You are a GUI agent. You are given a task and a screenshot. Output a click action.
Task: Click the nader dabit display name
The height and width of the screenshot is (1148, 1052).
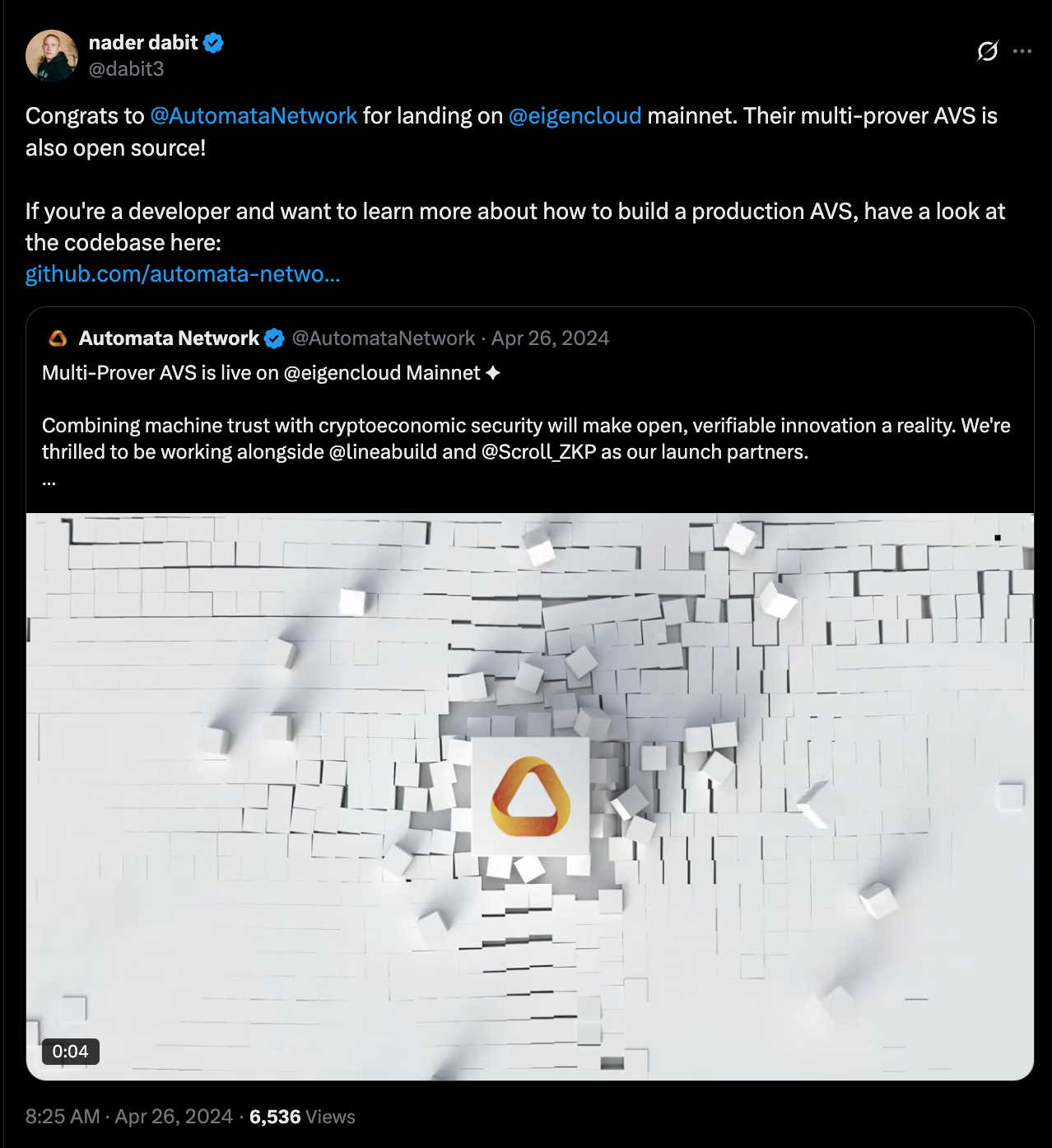click(x=143, y=43)
